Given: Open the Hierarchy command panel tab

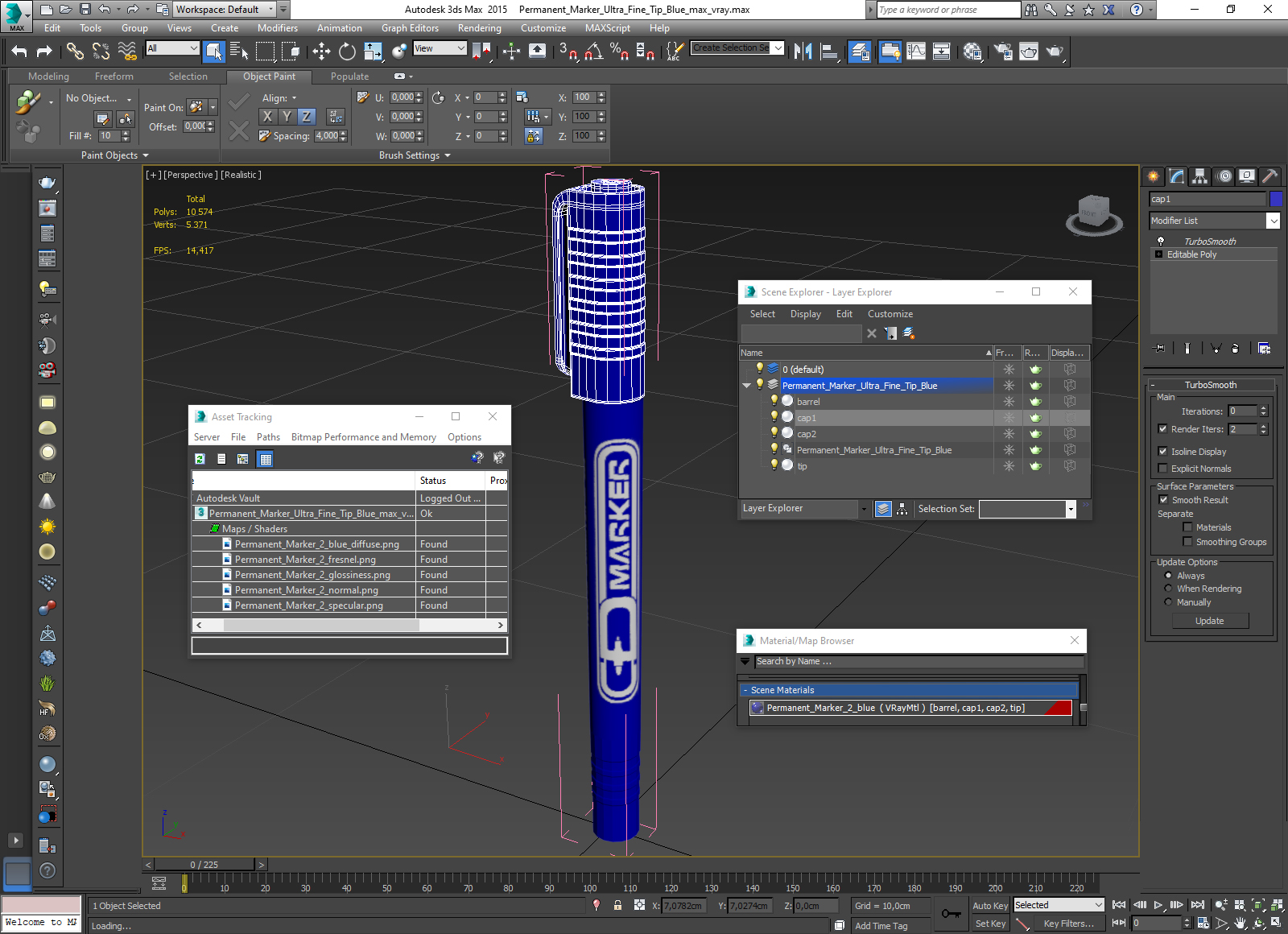Looking at the screenshot, I should 1199,176.
